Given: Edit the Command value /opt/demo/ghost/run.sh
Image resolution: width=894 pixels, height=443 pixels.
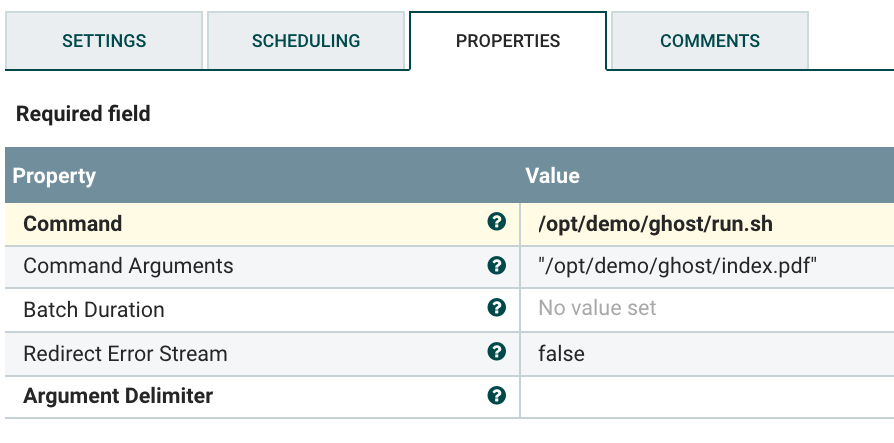Looking at the screenshot, I should click(655, 223).
